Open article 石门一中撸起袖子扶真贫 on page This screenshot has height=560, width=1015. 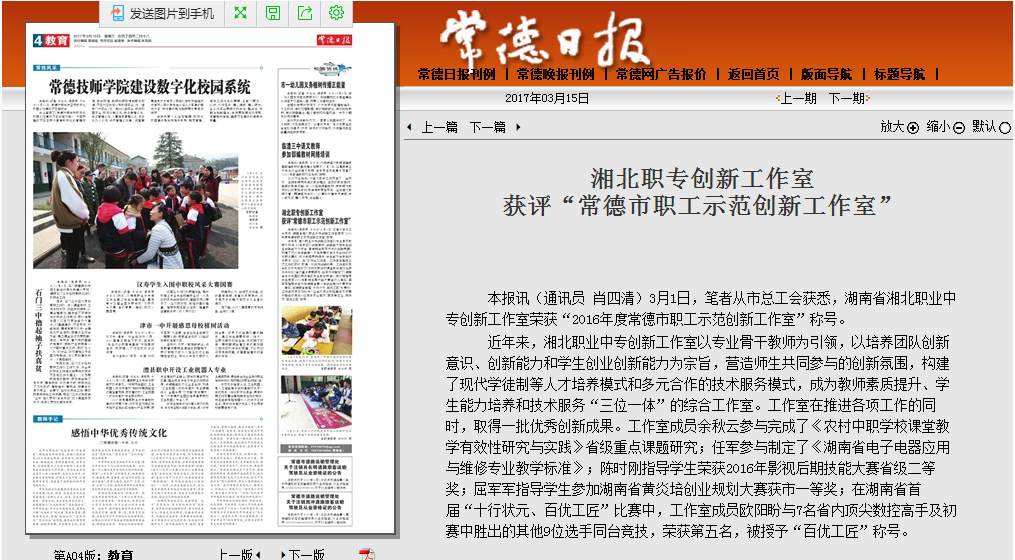[x=38, y=330]
